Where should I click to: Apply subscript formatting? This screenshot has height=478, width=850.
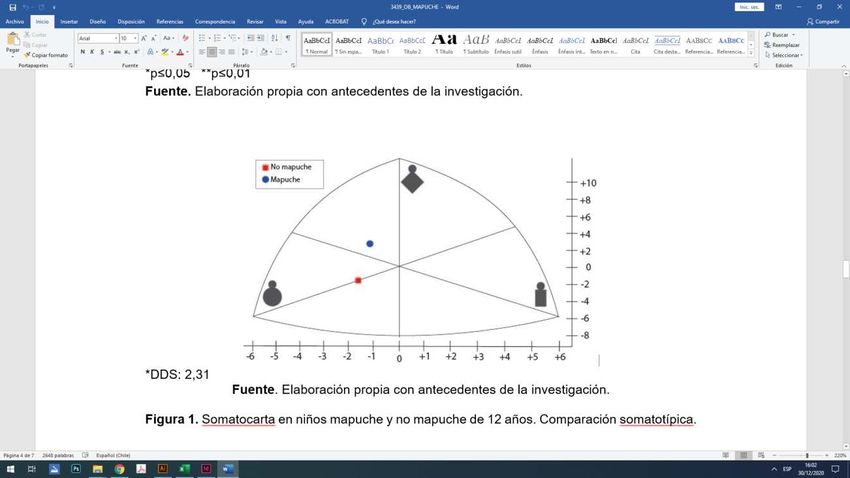click(x=126, y=52)
